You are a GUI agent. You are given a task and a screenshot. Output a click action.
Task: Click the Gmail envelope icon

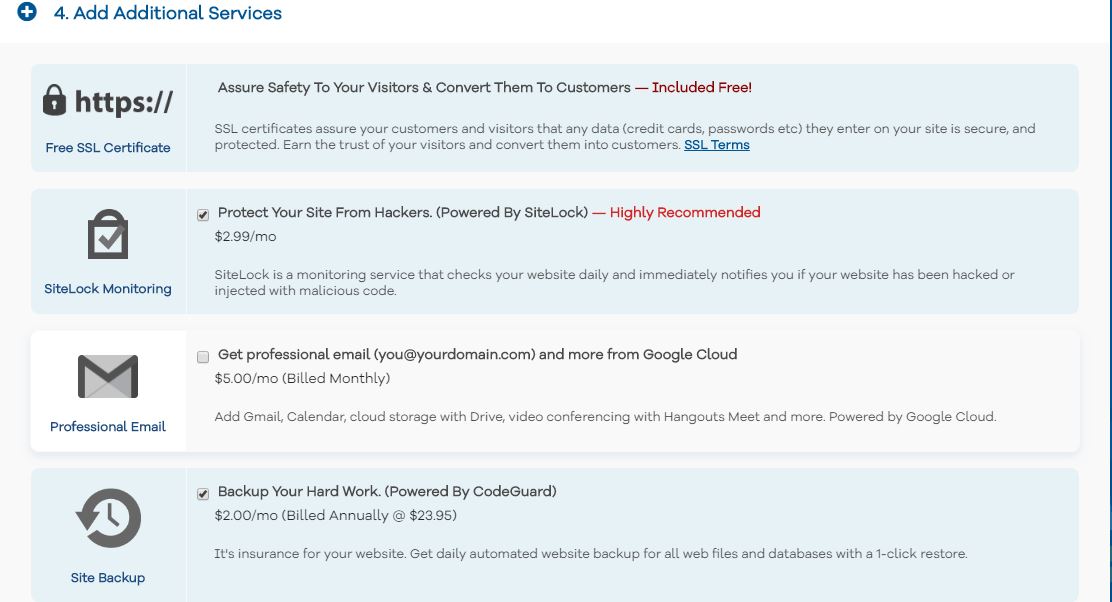tap(108, 377)
